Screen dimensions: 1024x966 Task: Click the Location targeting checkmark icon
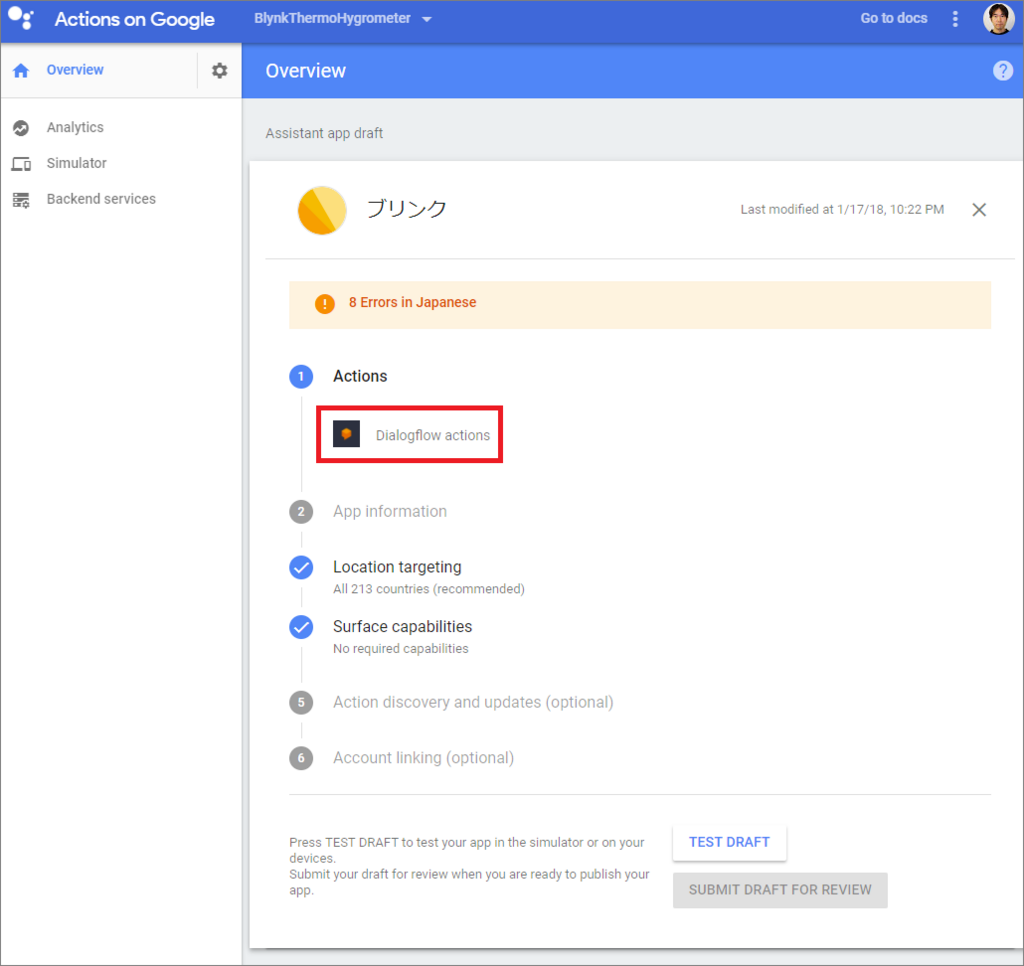[x=301, y=568]
